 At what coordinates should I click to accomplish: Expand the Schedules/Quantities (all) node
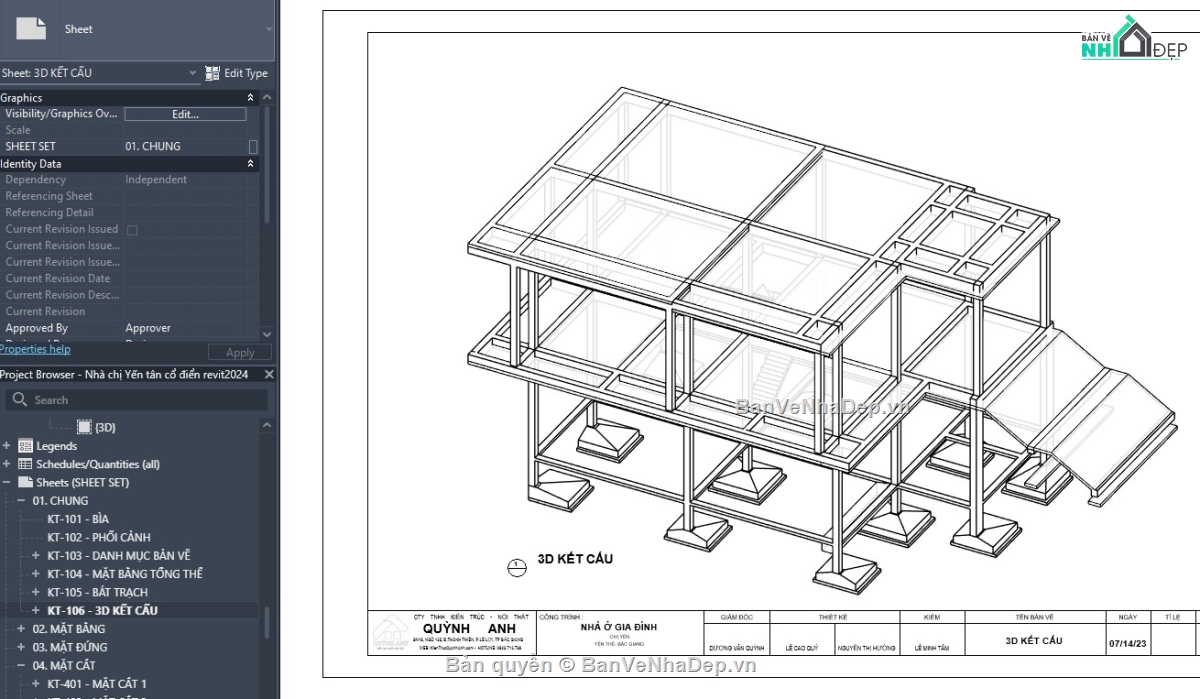(7, 464)
